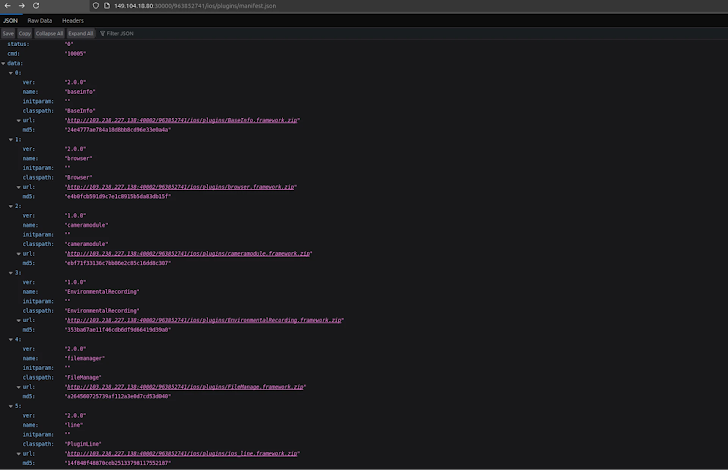Image resolution: width=728 pixels, height=470 pixels.
Task: Click the browser forward arrow
Action: (22, 6)
